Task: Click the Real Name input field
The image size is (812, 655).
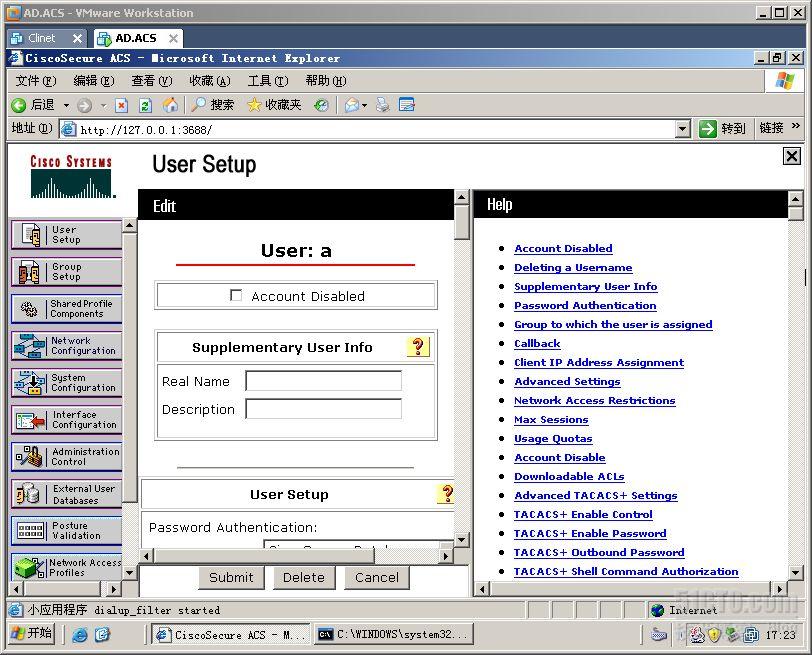Action: tap(324, 381)
